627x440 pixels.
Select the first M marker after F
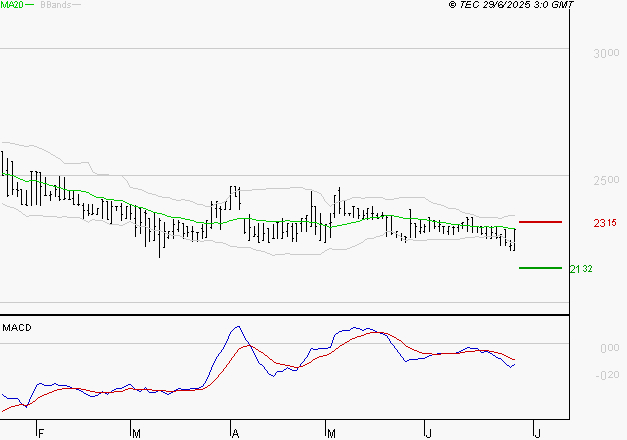(136, 433)
